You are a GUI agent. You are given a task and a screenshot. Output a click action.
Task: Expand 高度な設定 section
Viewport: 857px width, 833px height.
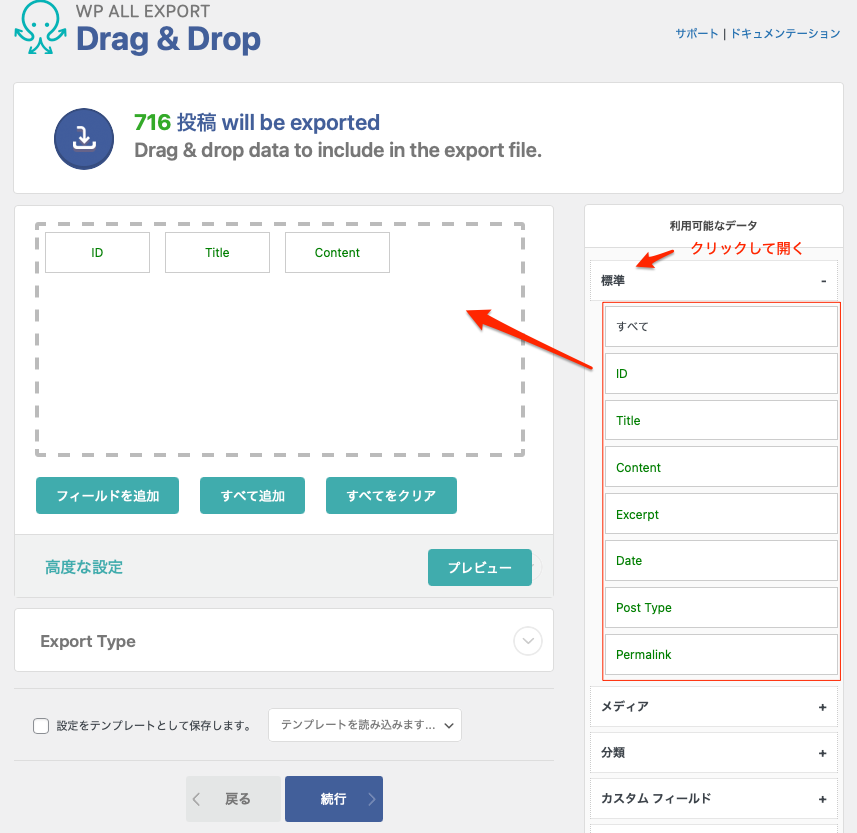click(84, 567)
